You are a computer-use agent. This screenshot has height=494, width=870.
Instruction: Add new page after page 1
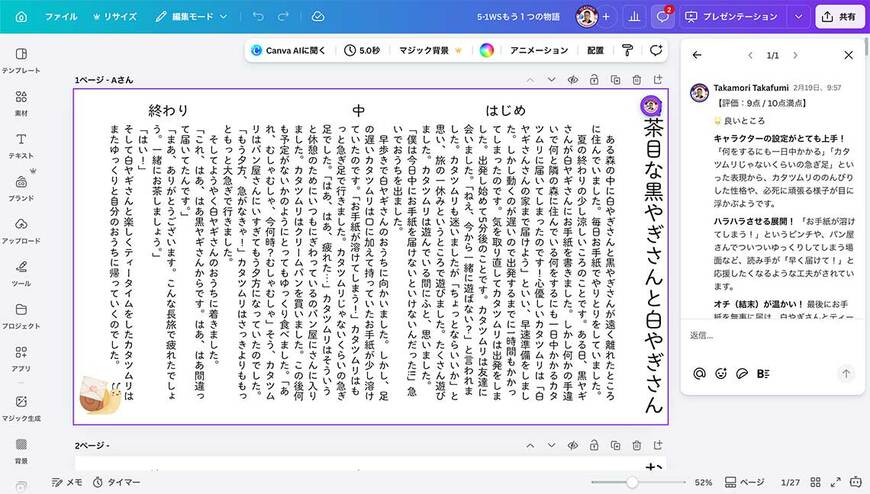tap(658, 80)
